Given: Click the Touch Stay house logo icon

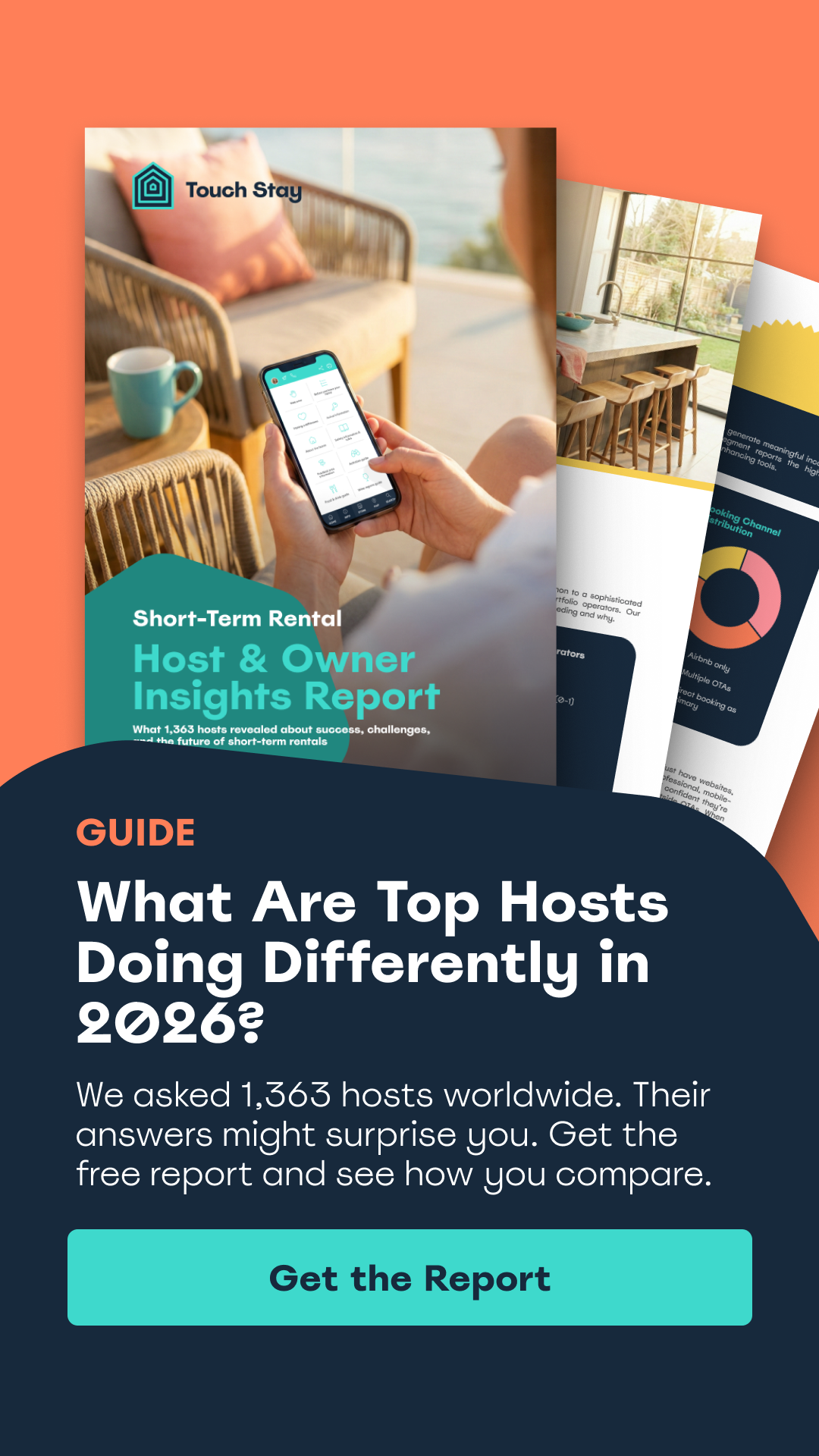Looking at the screenshot, I should (x=153, y=186).
